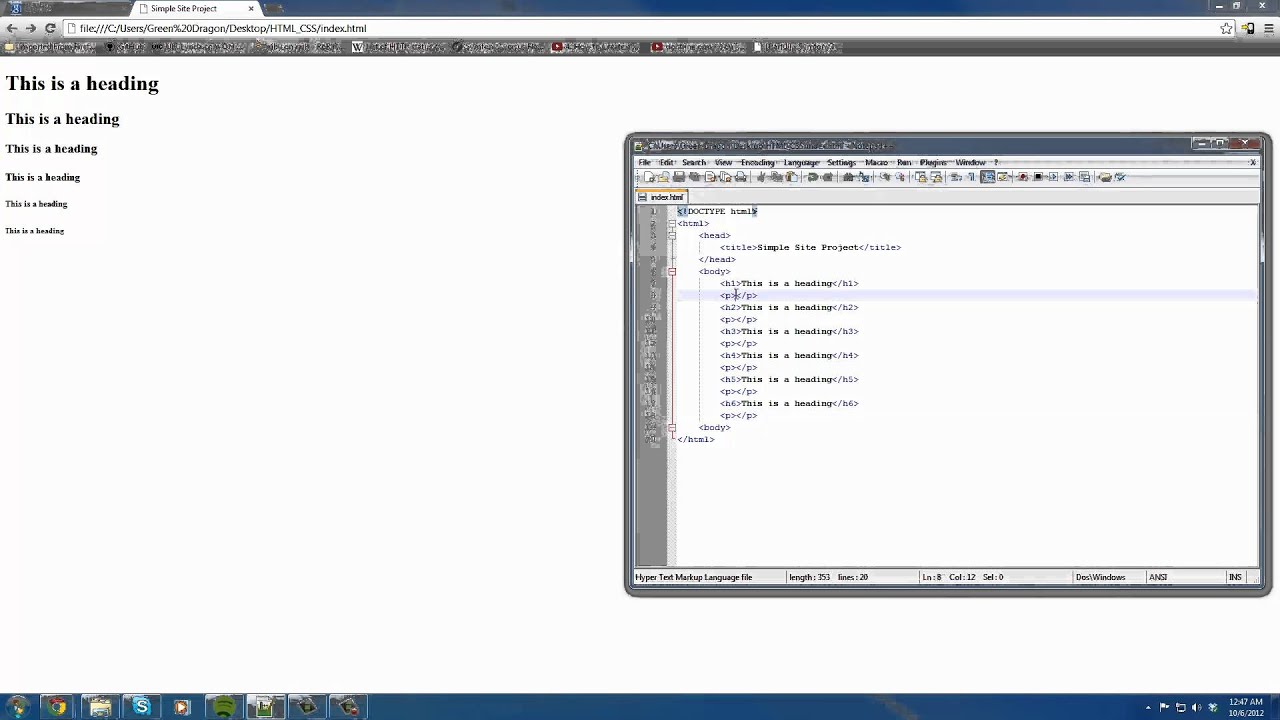Toggle the highlighted Indent Guide icon
Viewport: 1280px width, 720px height.
(x=988, y=177)
